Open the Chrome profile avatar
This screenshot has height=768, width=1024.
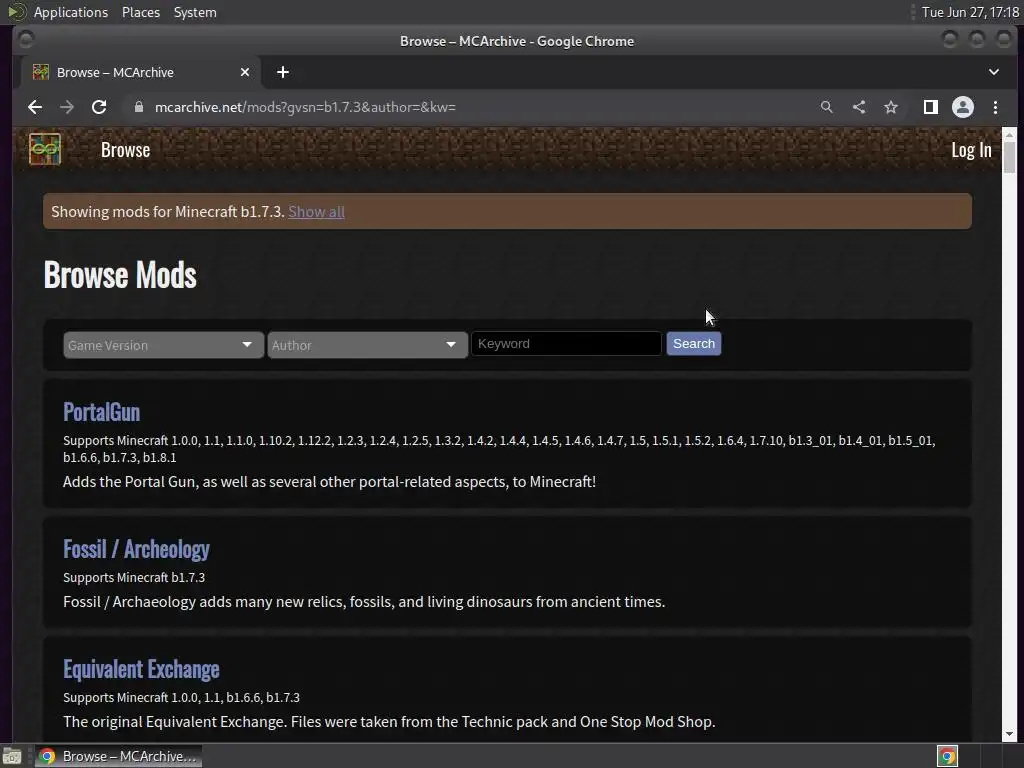(x=963, y=107)
